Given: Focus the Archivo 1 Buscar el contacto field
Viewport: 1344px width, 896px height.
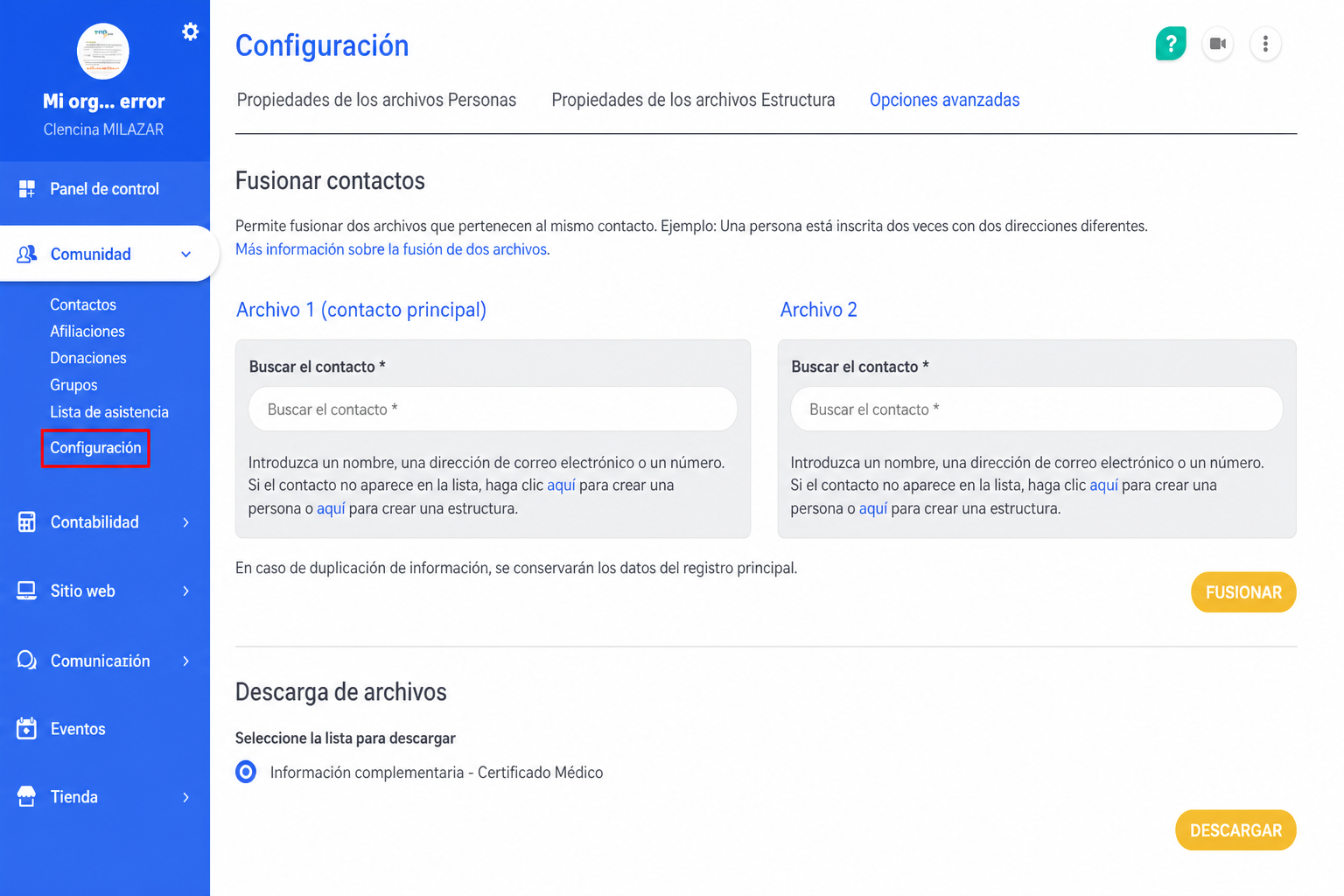Looking at the screenshot, I should [x=493, y=409].
